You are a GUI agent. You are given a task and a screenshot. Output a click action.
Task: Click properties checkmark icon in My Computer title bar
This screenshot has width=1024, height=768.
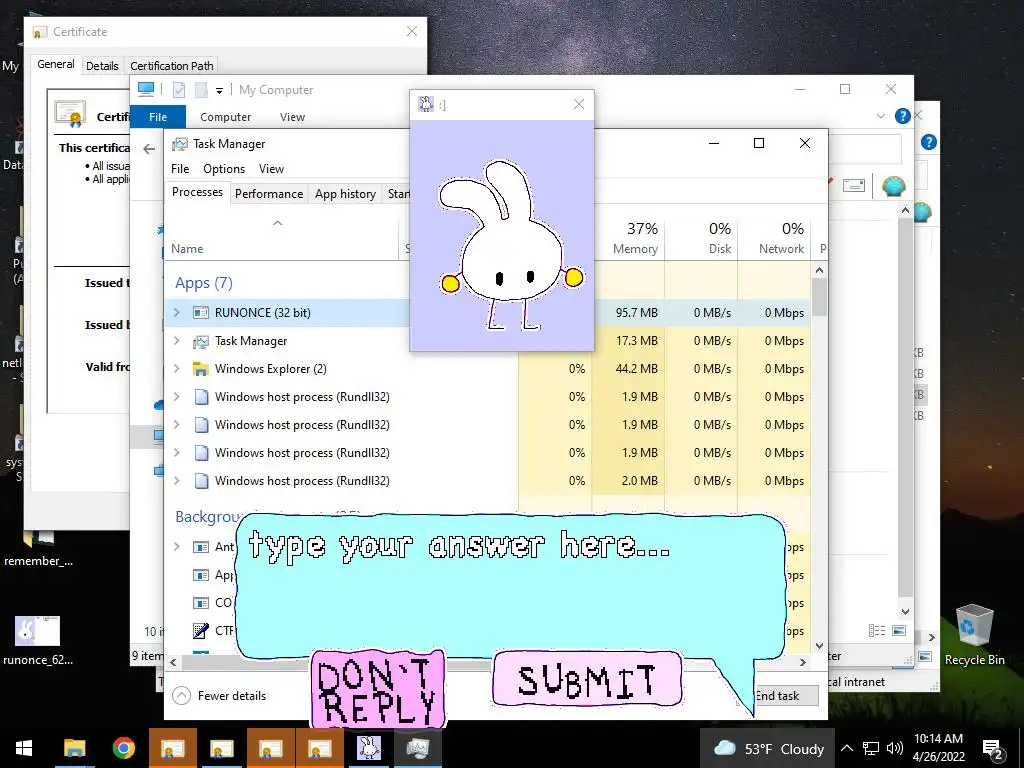(178, 90)
